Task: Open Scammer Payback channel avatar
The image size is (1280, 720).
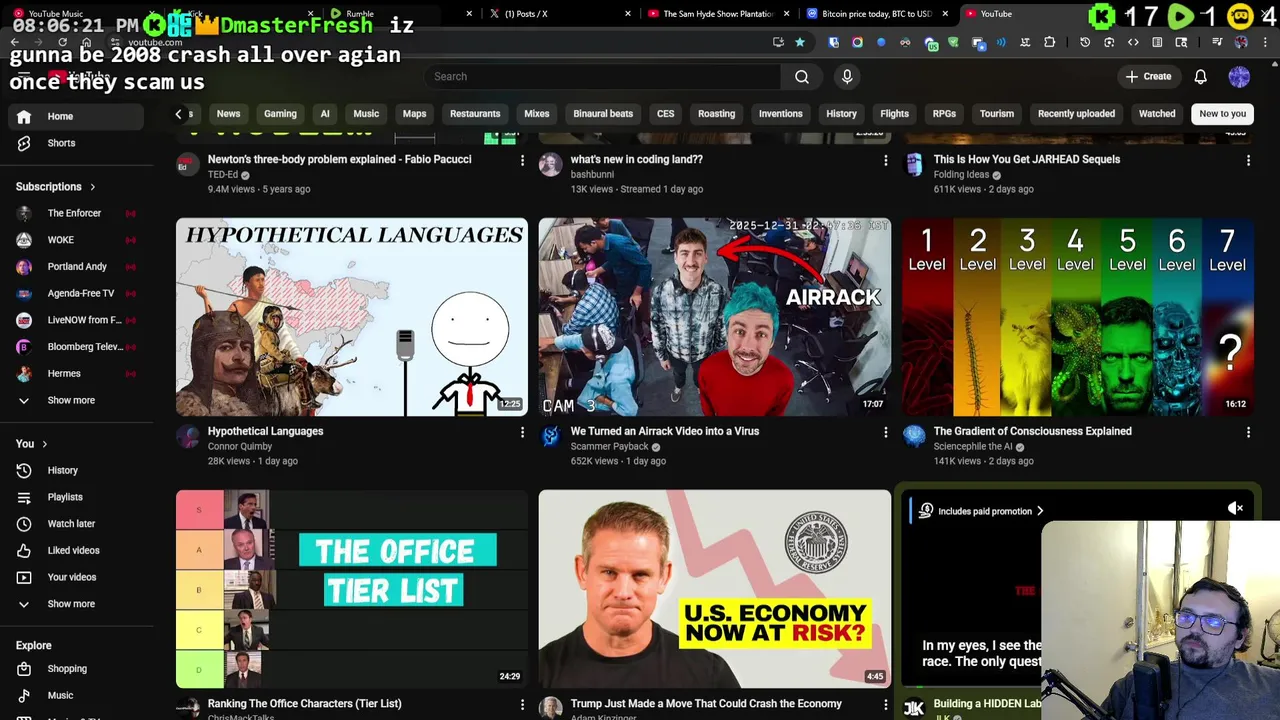Action: point(550,436)
